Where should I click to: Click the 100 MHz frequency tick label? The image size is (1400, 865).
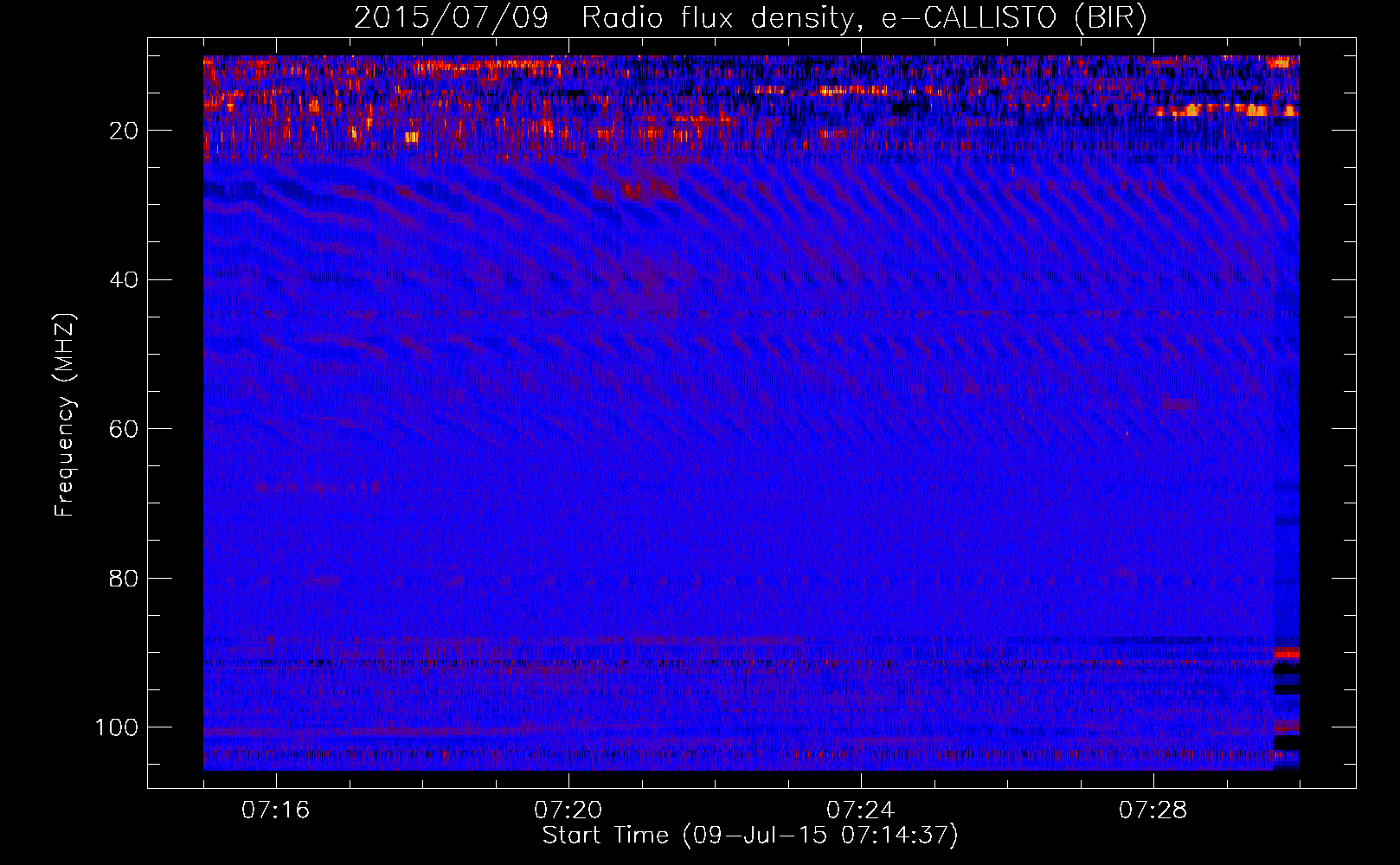pyautogui.click(x=117, y=727)
